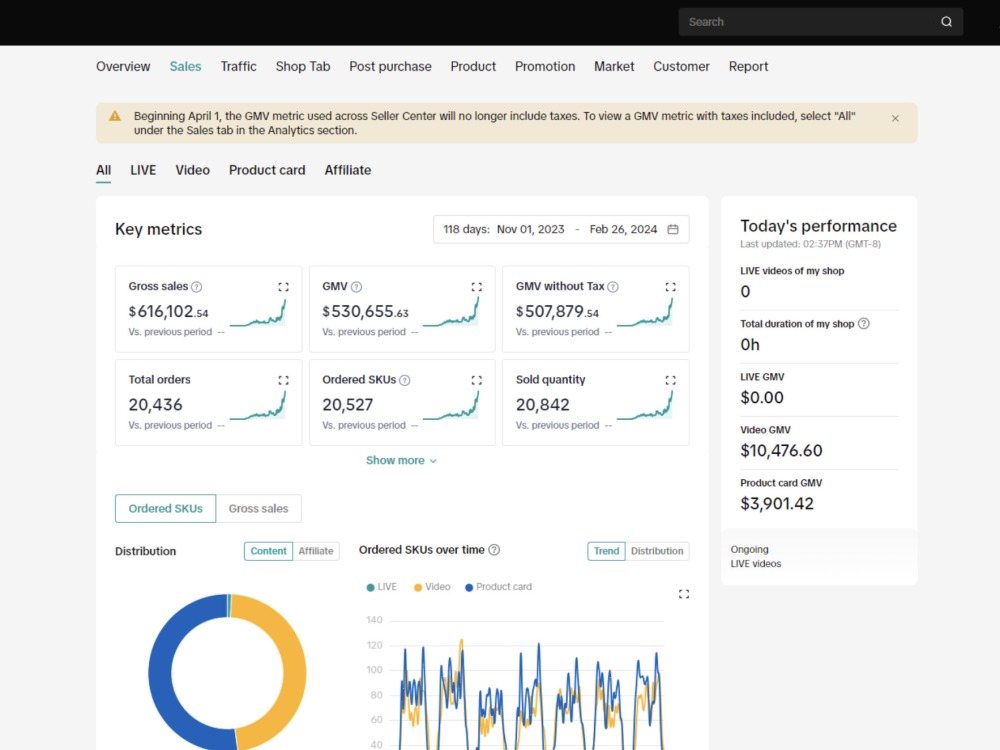Viewport: 1000px width, 750px height.
Task: Expand the Gross sales card chart
Action: coord(283,287)
